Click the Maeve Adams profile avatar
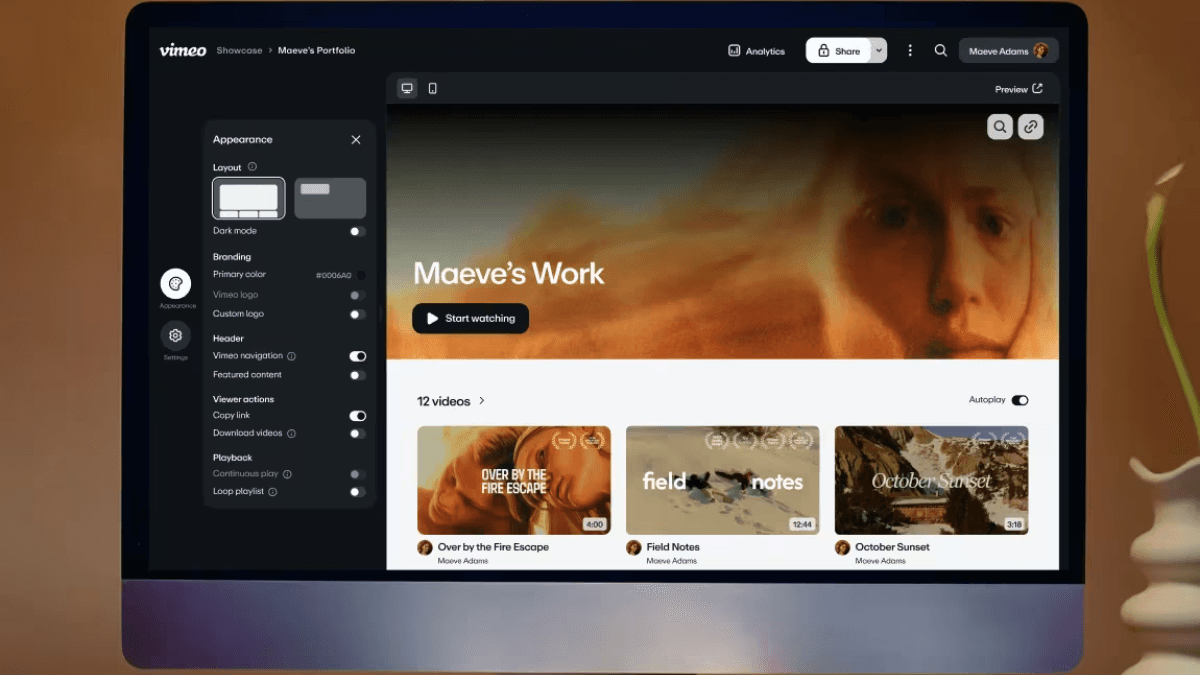This screenshot has width=1200, height=675. [1041, 51]
